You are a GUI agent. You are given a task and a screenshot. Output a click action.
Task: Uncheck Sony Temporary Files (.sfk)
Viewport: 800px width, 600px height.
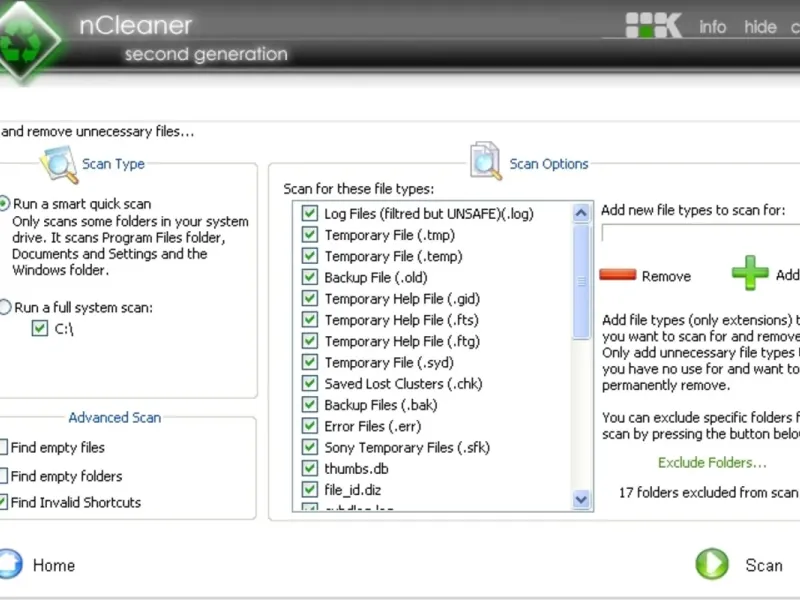pyautogui.click(x=310, y=447)
